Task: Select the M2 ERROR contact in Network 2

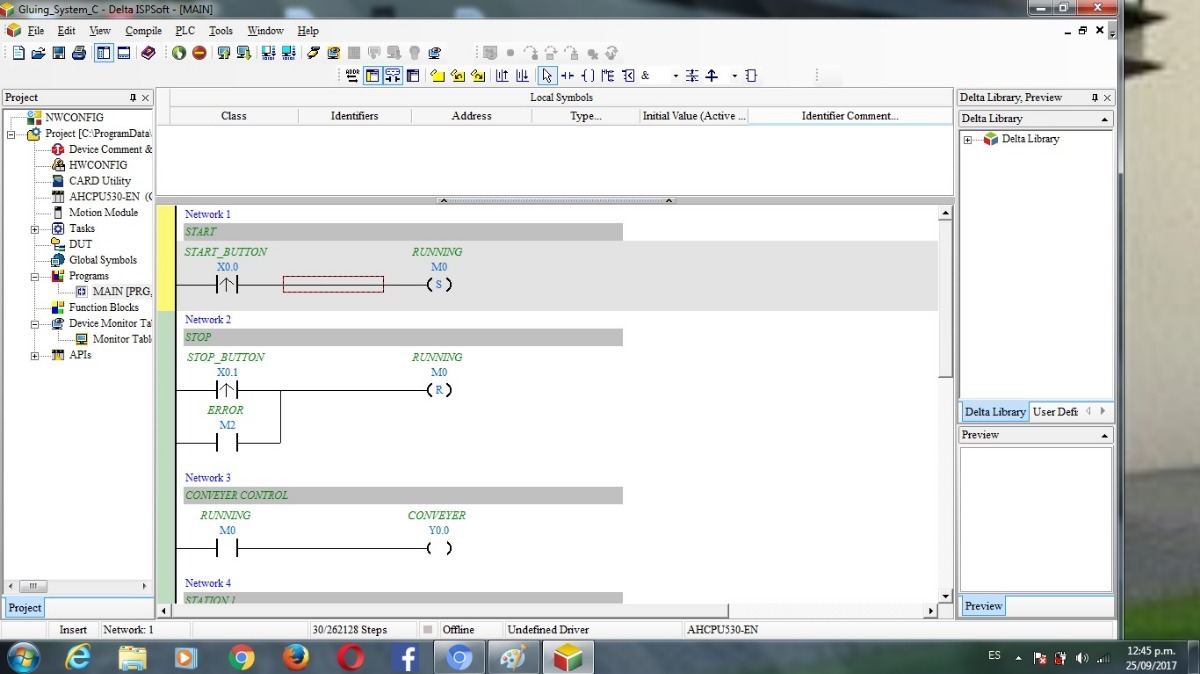Action: coord(227,442)
